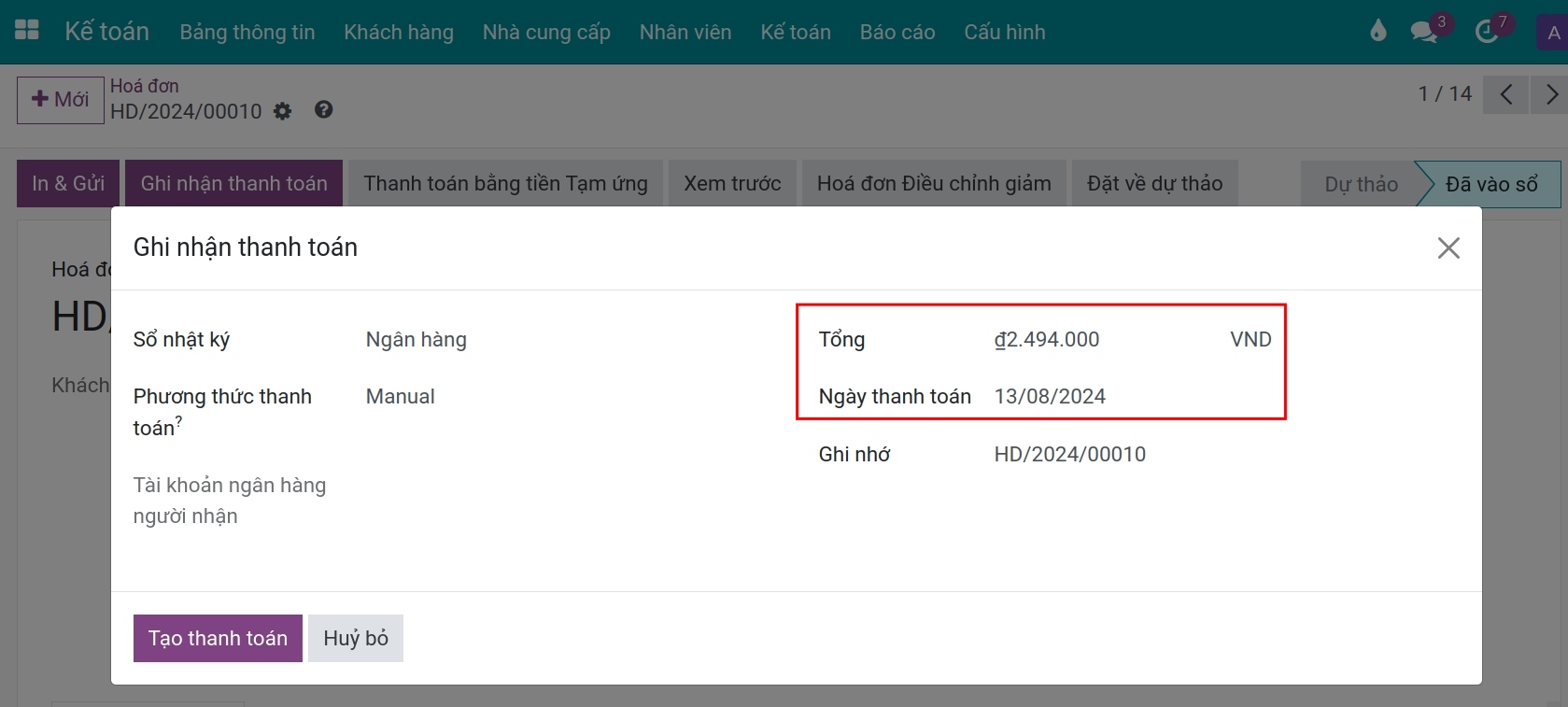Click the Đặt về dự thảo button
This screenshot has height=707, width=1568.
point(1154,183)
